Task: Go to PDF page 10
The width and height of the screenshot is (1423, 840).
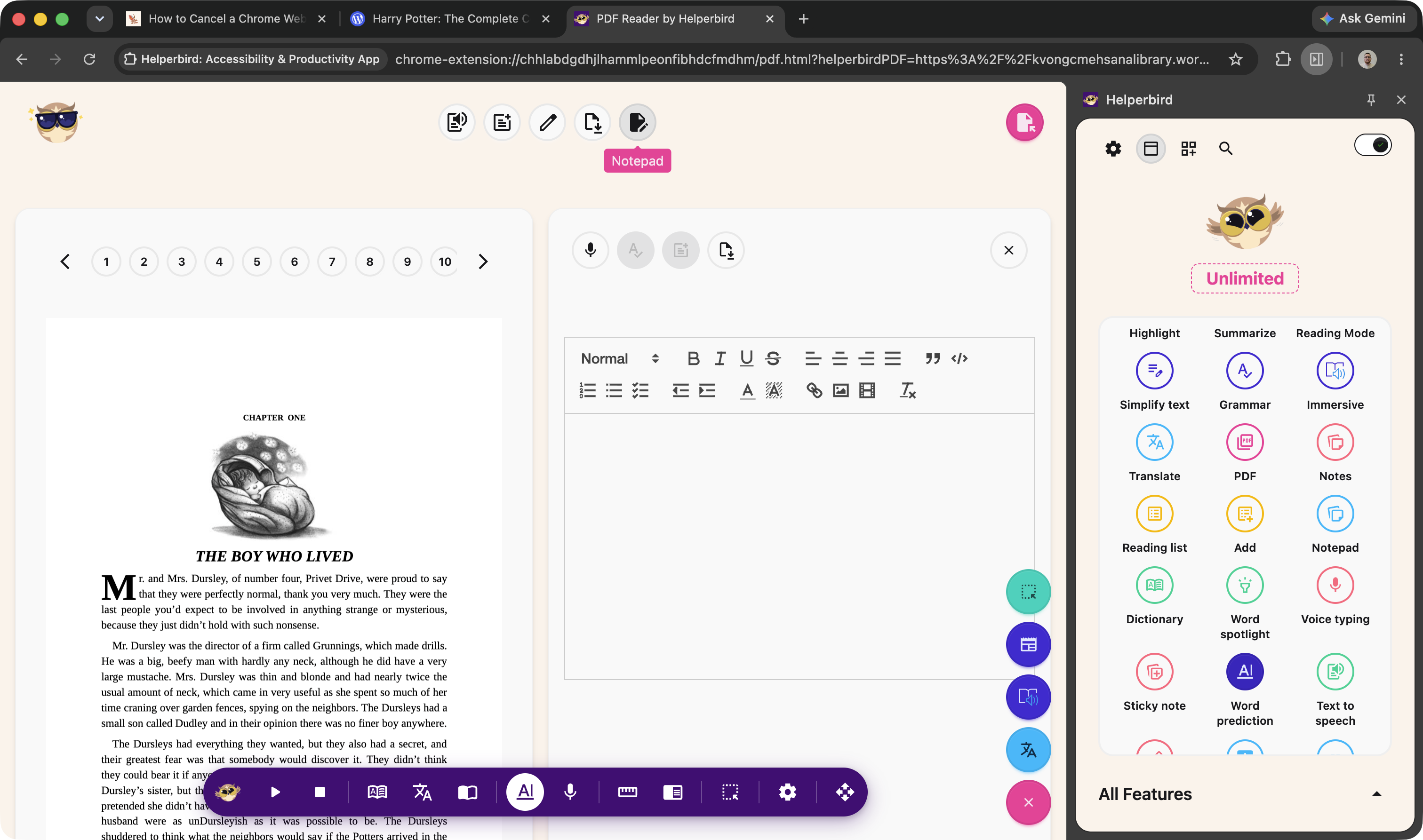Action: [445, 262]
